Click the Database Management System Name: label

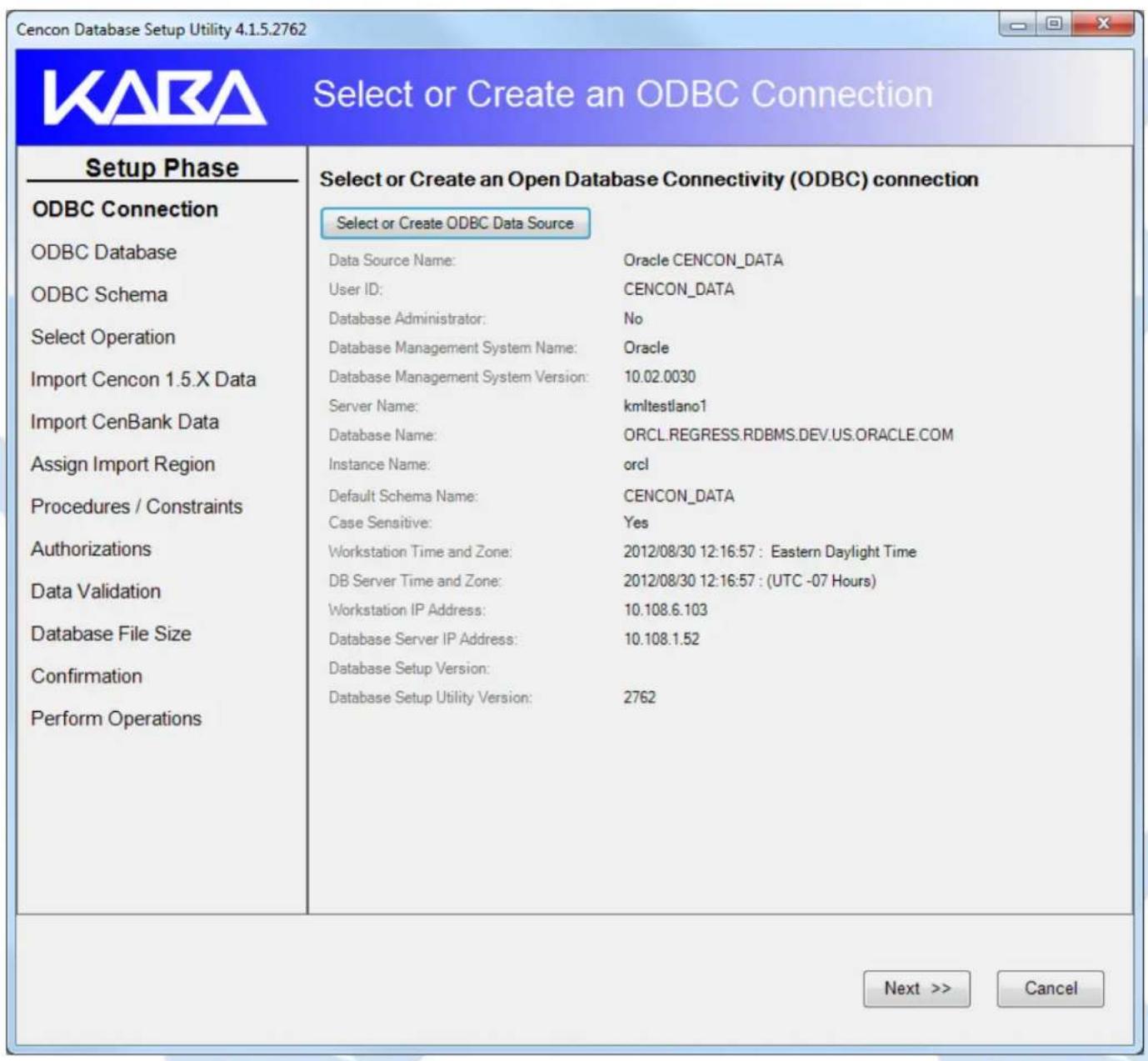coord(452,348)
